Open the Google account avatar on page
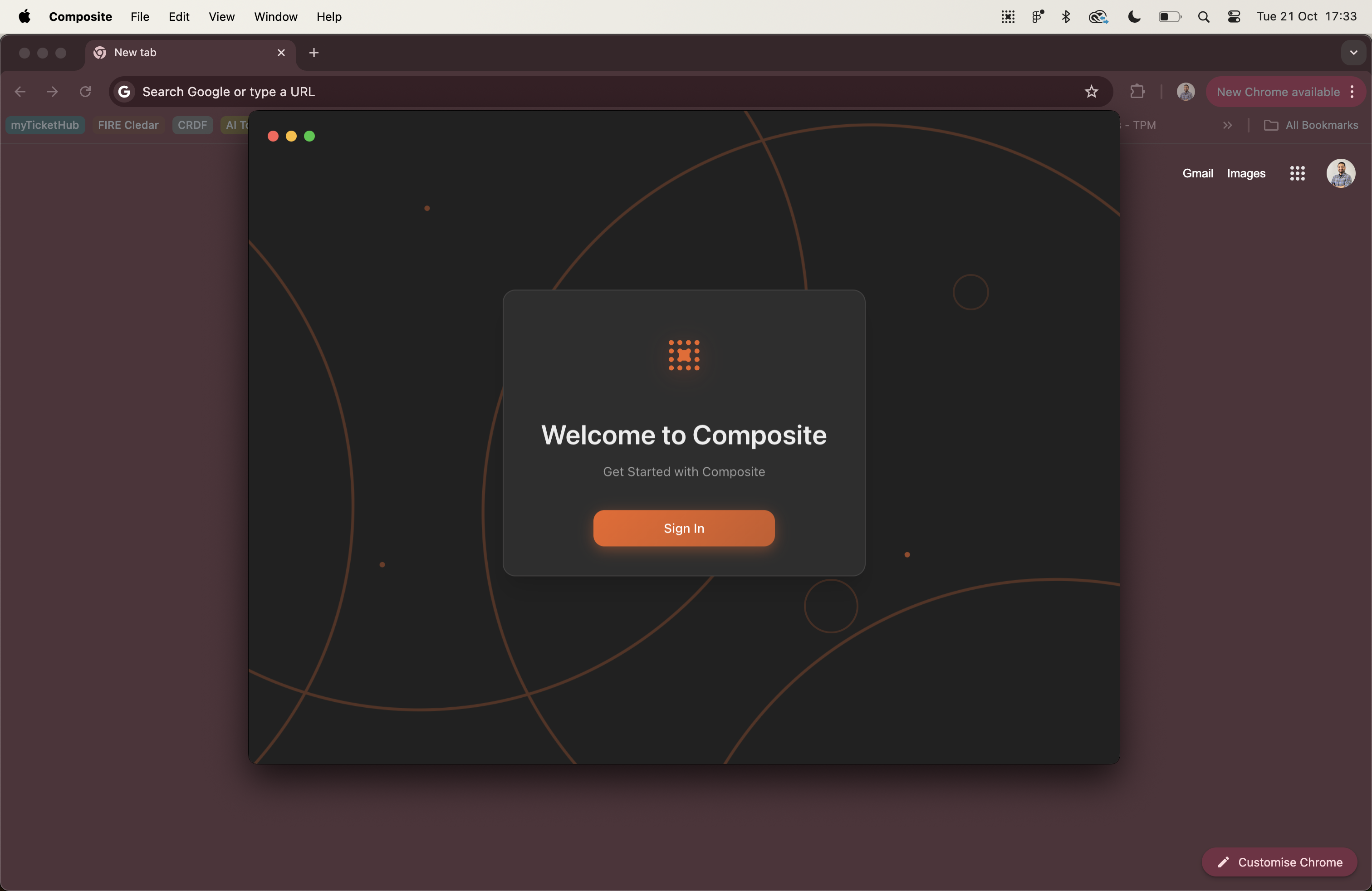1372x891 pixels. coord(1340,173)
